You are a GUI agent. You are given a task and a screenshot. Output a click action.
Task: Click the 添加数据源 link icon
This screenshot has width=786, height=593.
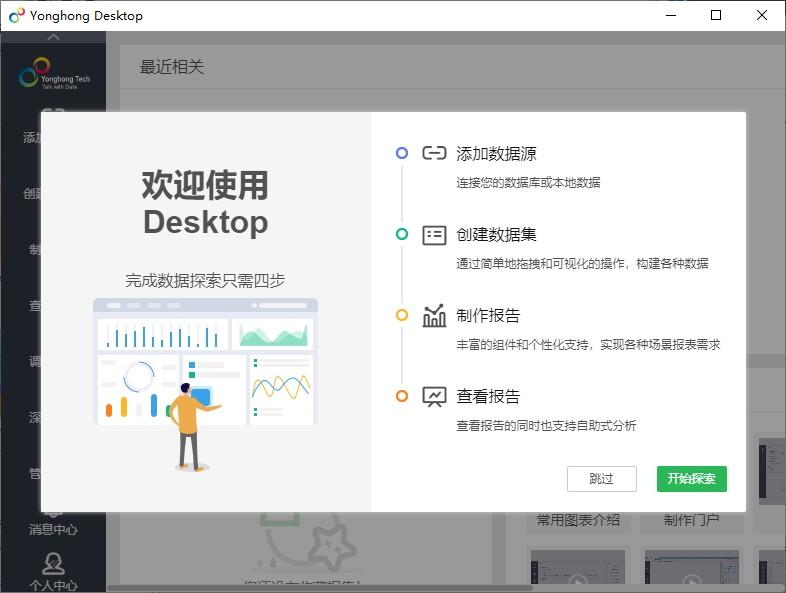[x=434, y=153]
